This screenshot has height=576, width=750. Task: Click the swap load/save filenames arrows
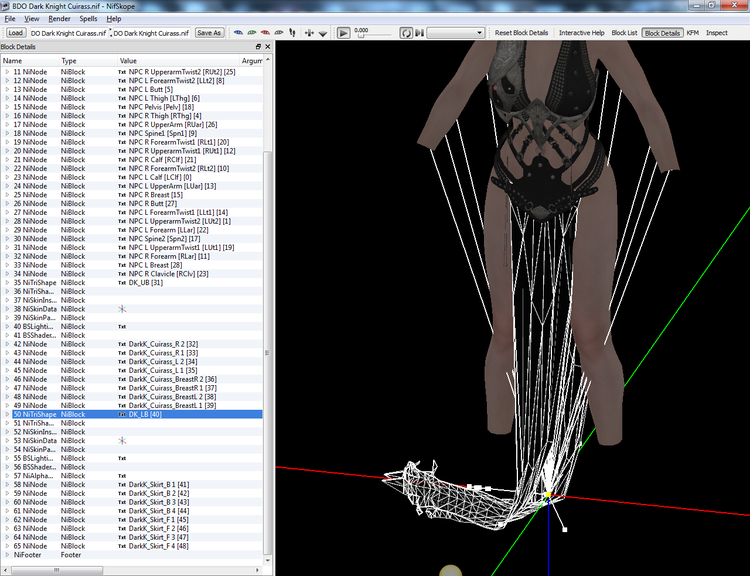coord(110,33)
